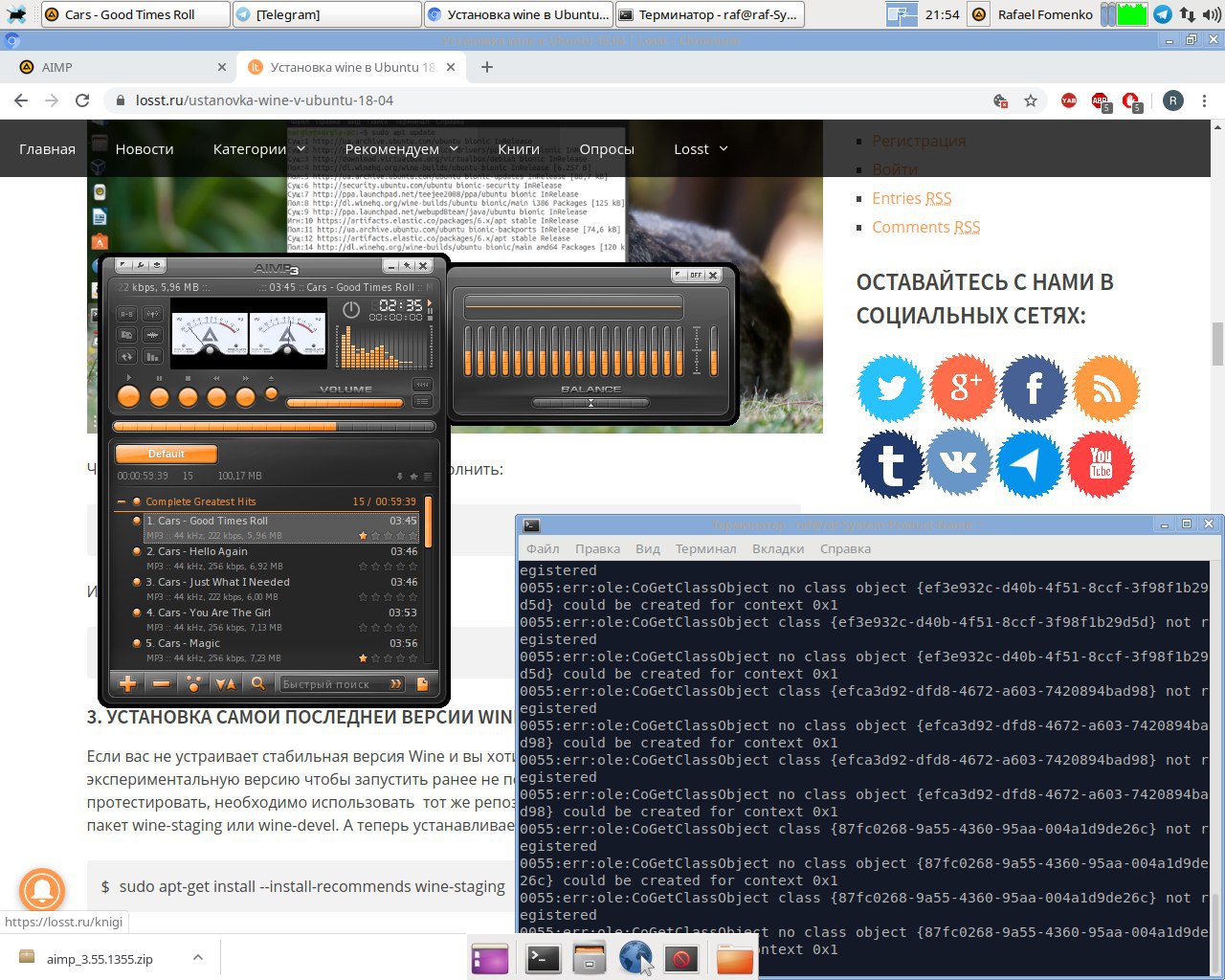
Task: Open Twitter social icon
Action: click(891, 388)
